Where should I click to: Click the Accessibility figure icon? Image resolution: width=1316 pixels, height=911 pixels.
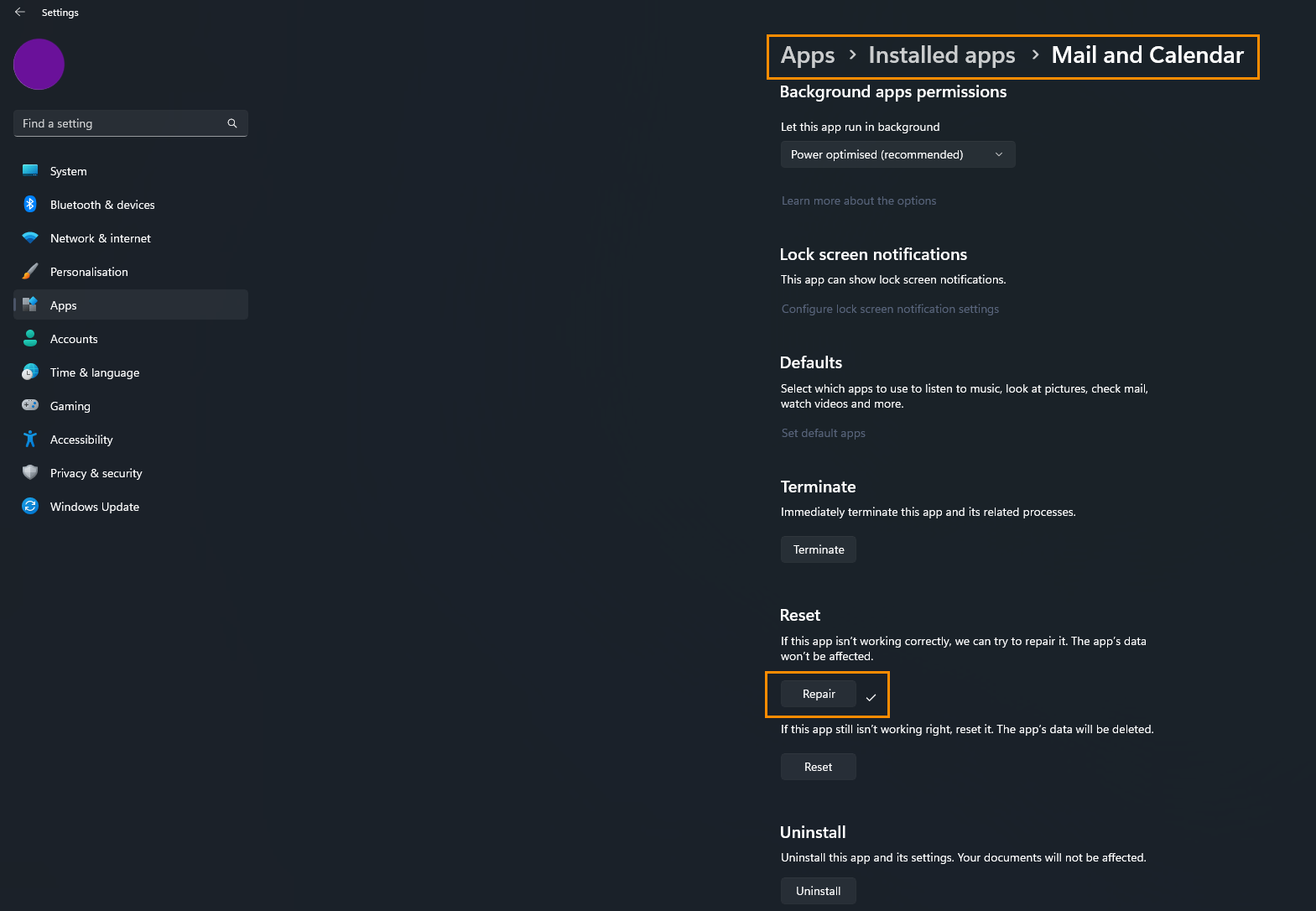pos(30,439)
